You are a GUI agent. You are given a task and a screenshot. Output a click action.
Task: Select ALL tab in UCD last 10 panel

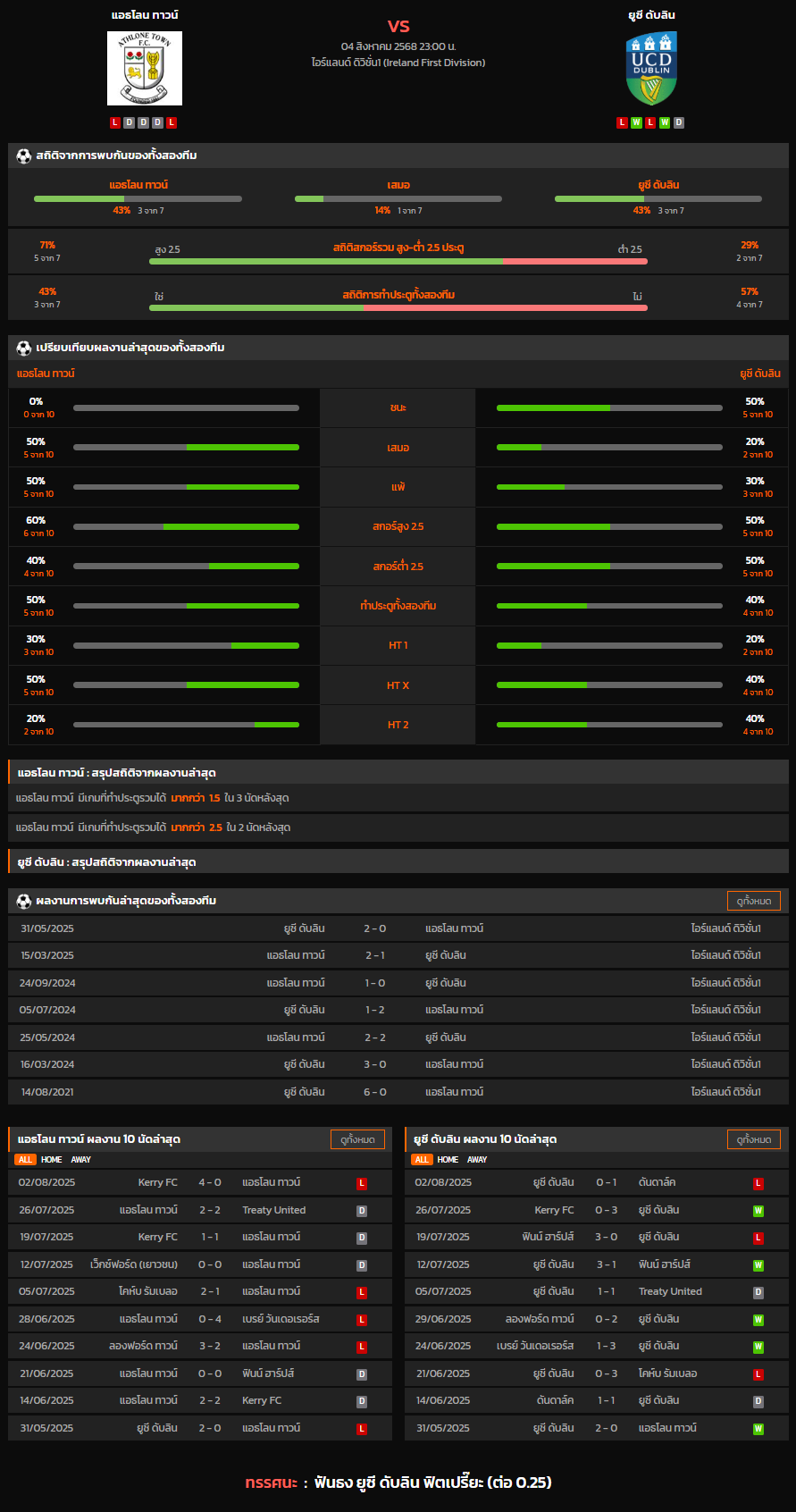[x=422, y=1160]
